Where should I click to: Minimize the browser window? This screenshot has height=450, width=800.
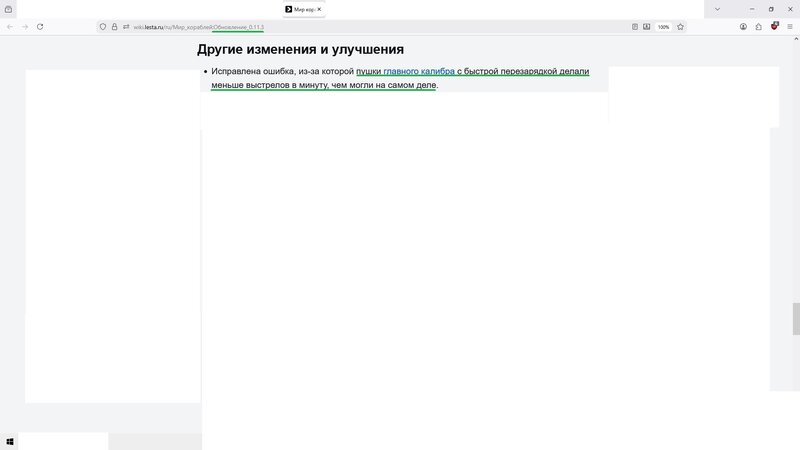pyautogui.click(x=752, y=9)
